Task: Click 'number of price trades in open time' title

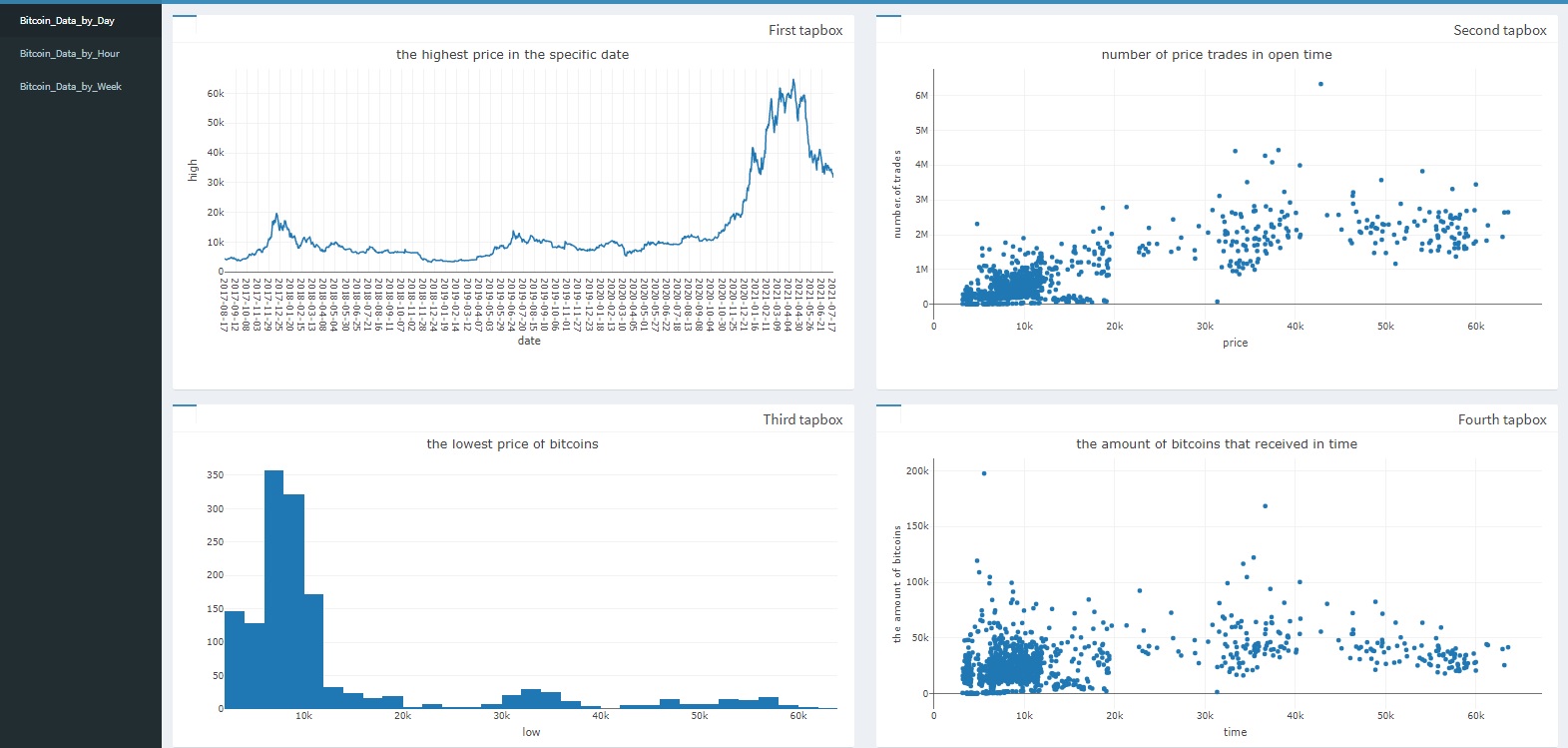Action: (1217, 55)
